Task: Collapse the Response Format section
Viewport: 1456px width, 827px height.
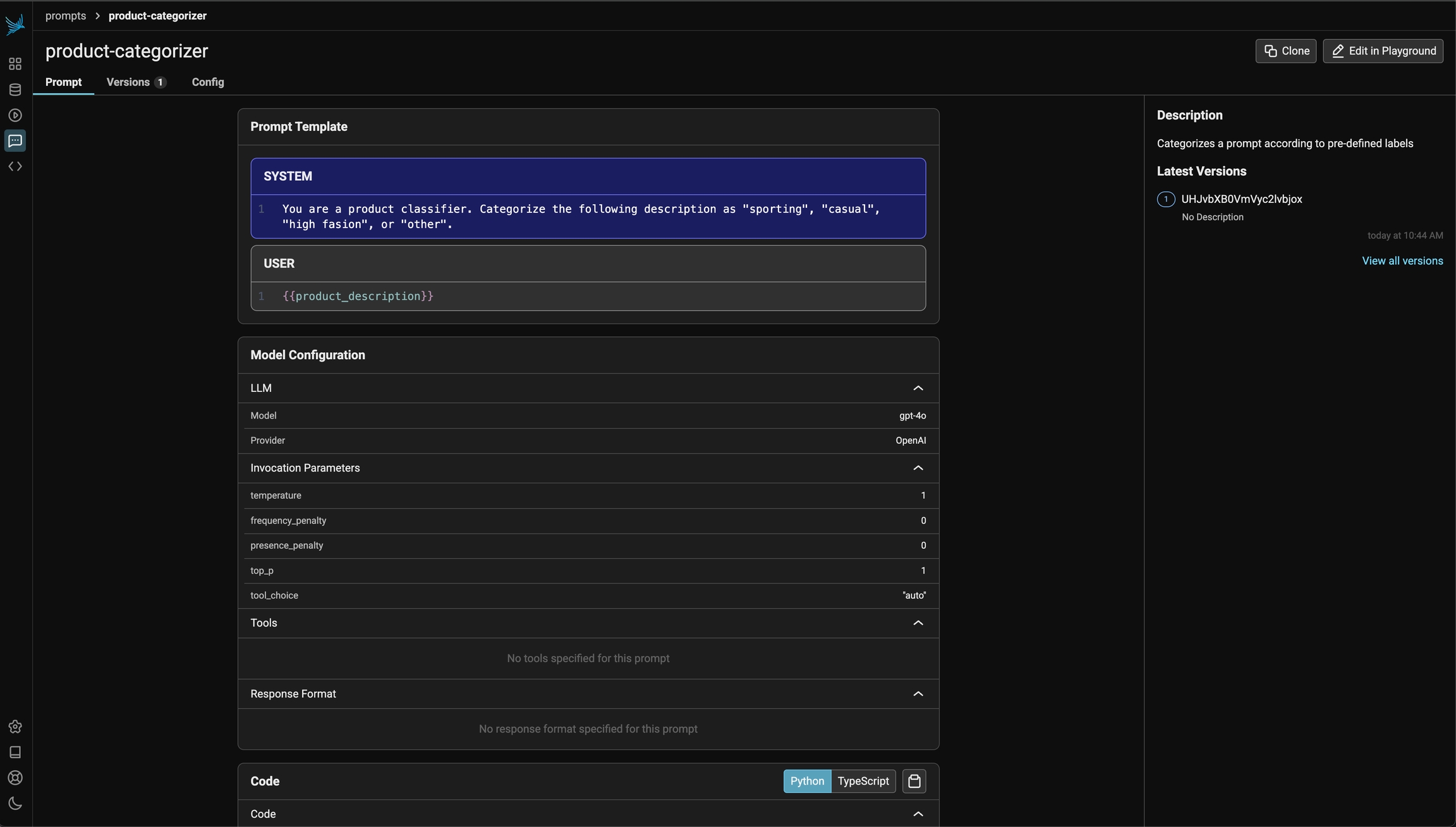Action: coord(918,694)
